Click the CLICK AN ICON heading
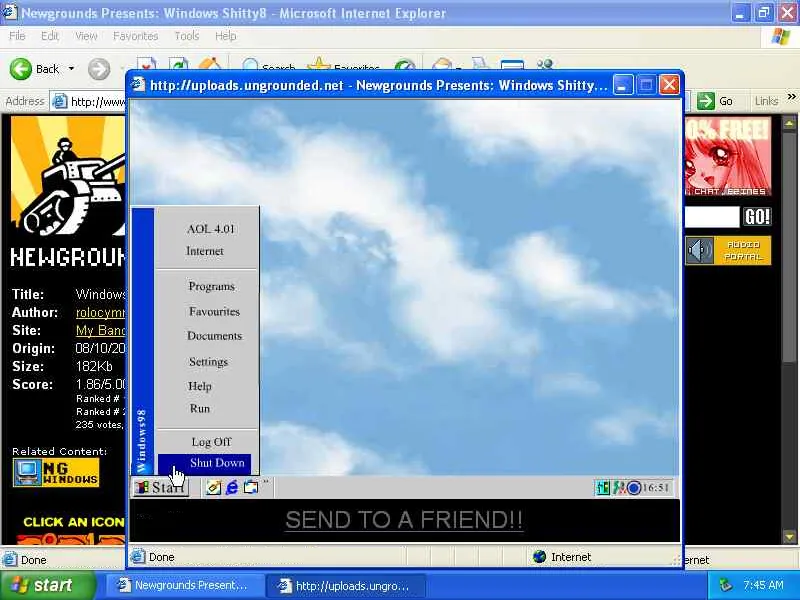800x600 pixels. coord(74,522)
